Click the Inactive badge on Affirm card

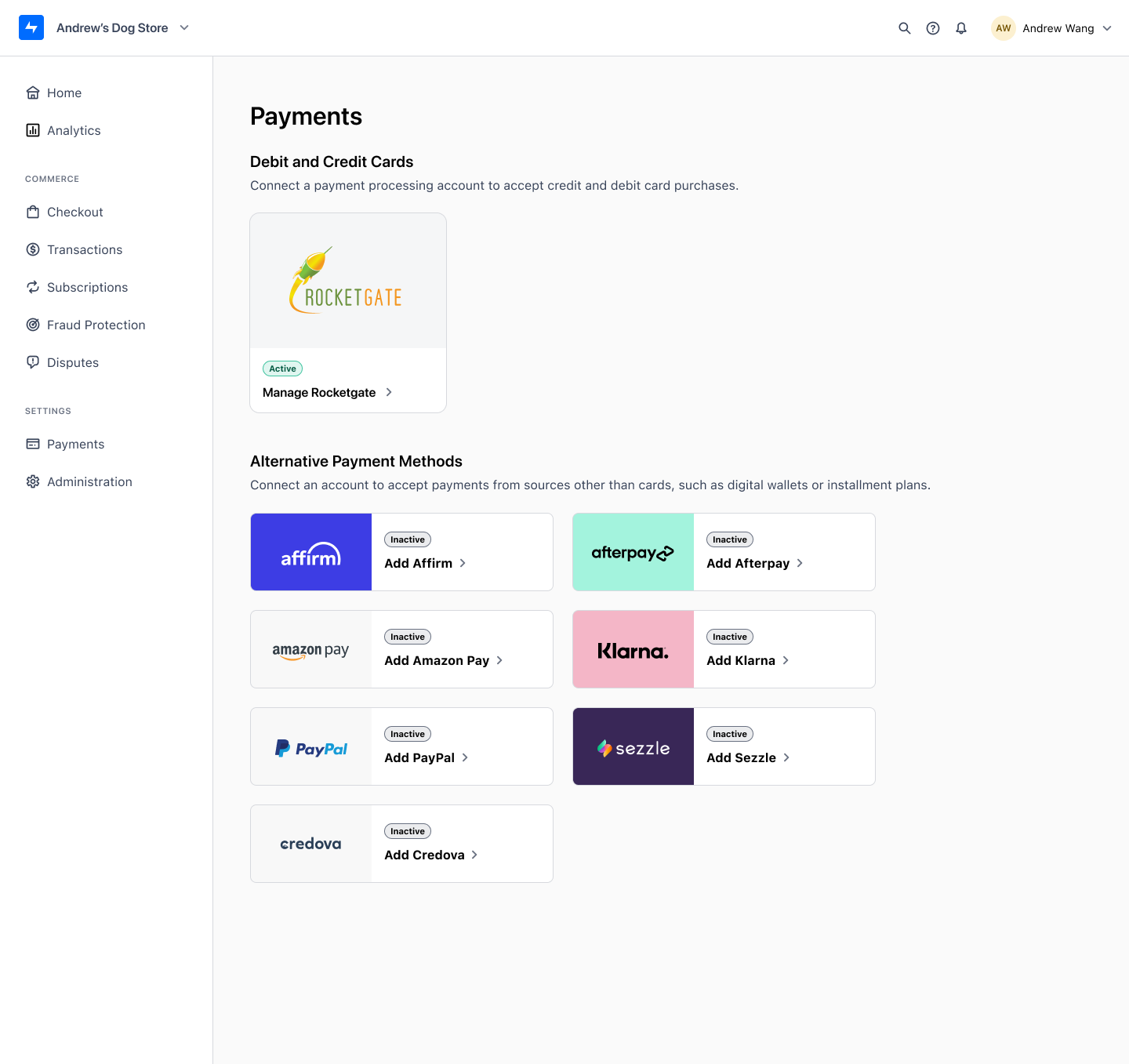coord(408,539)
